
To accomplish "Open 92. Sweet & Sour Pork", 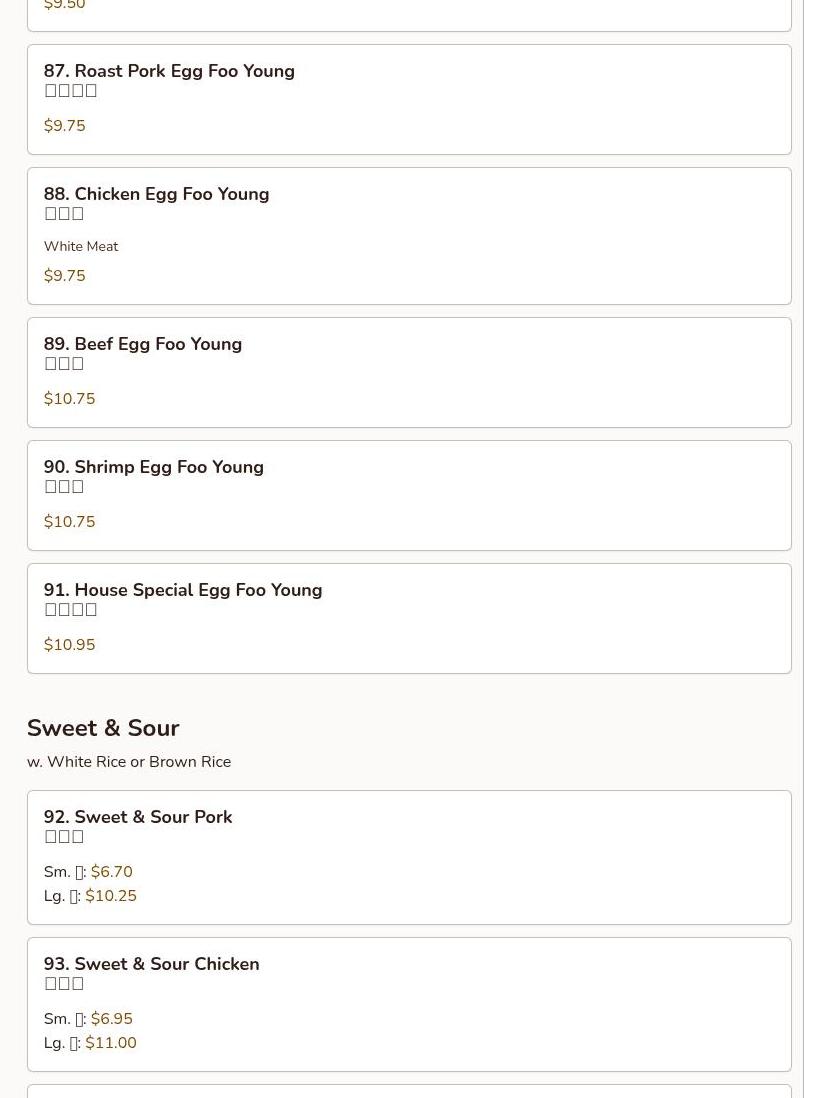I will click(x=138, y=817).
